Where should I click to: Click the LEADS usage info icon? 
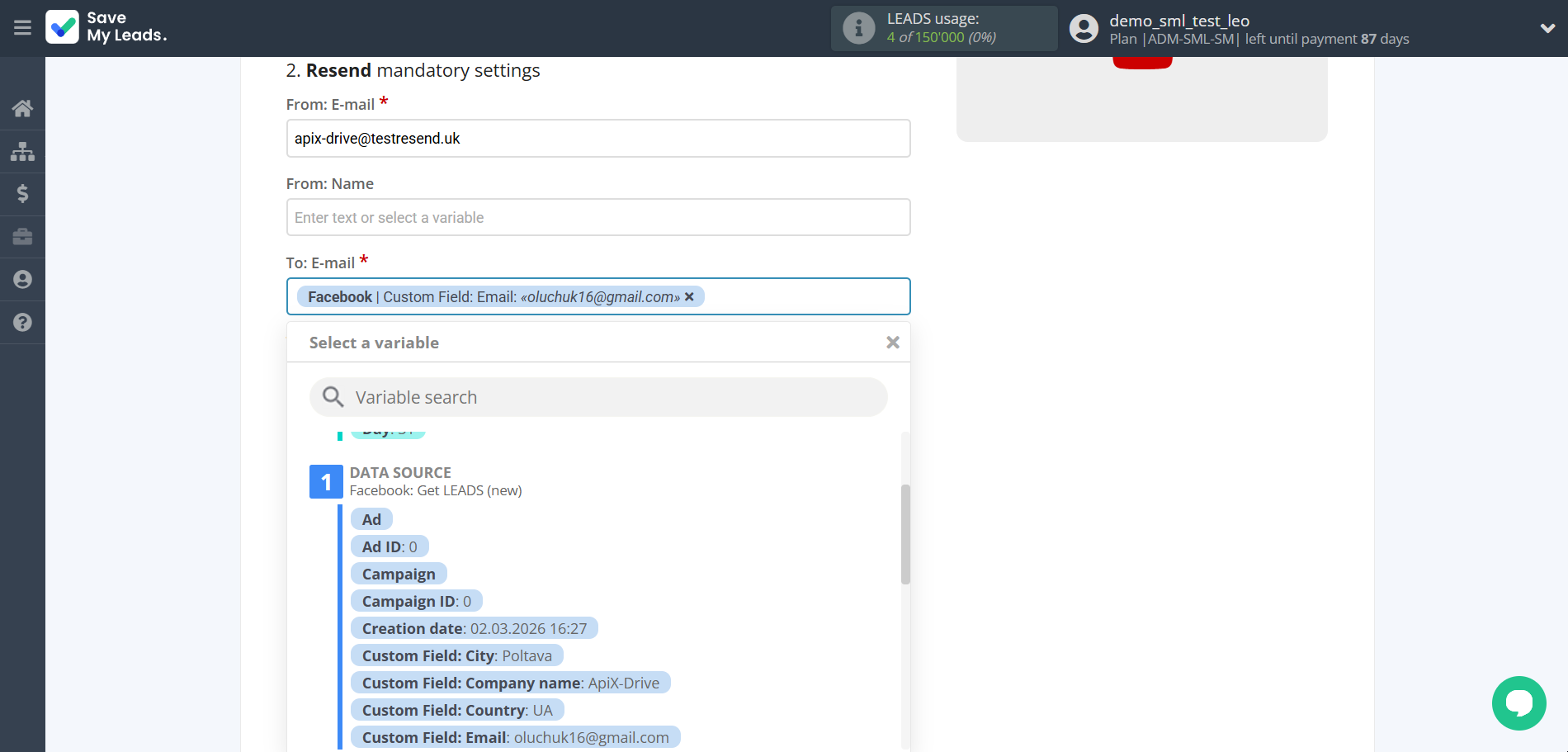click(858, 27)
